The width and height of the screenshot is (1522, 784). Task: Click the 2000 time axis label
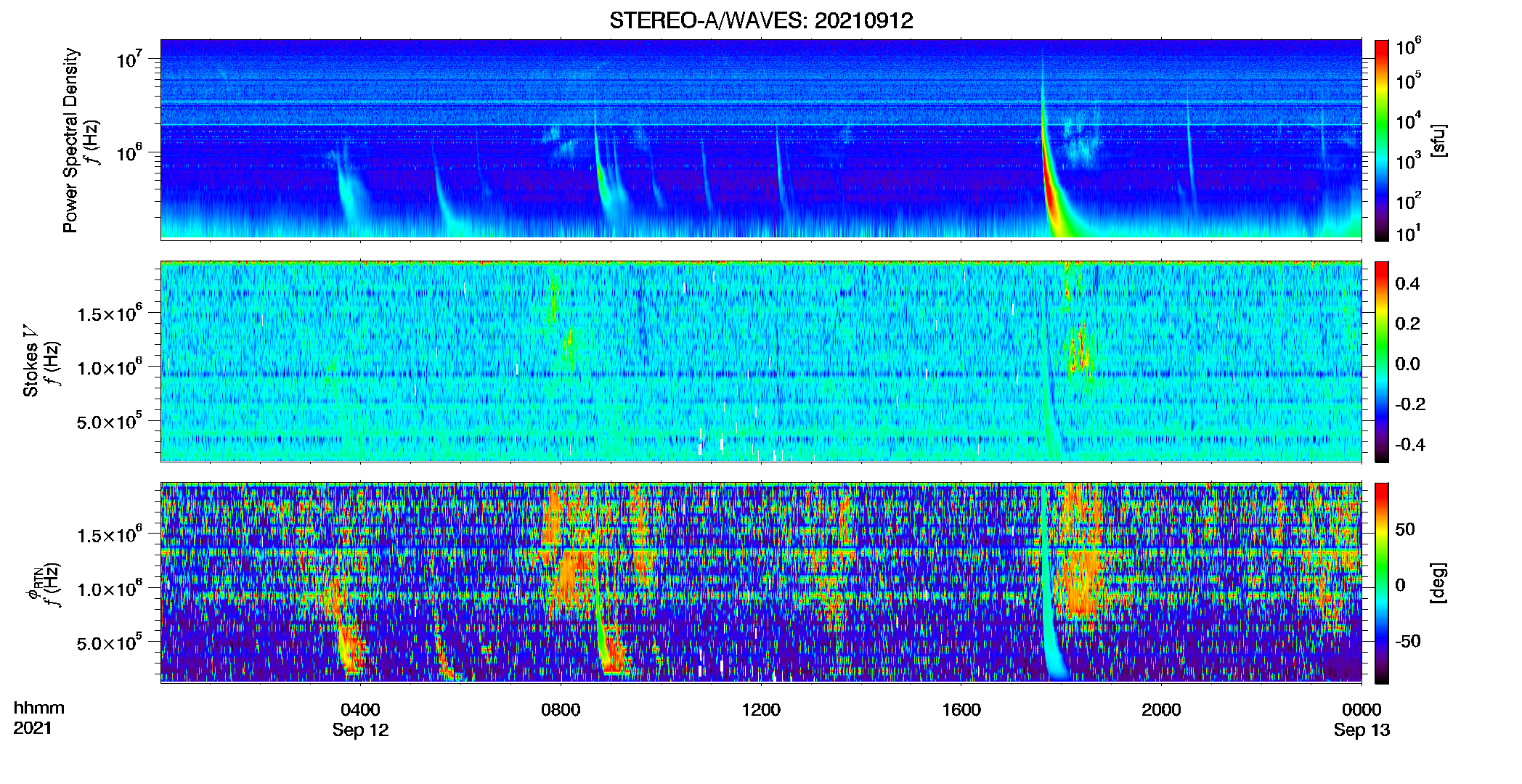(1161, 710)
